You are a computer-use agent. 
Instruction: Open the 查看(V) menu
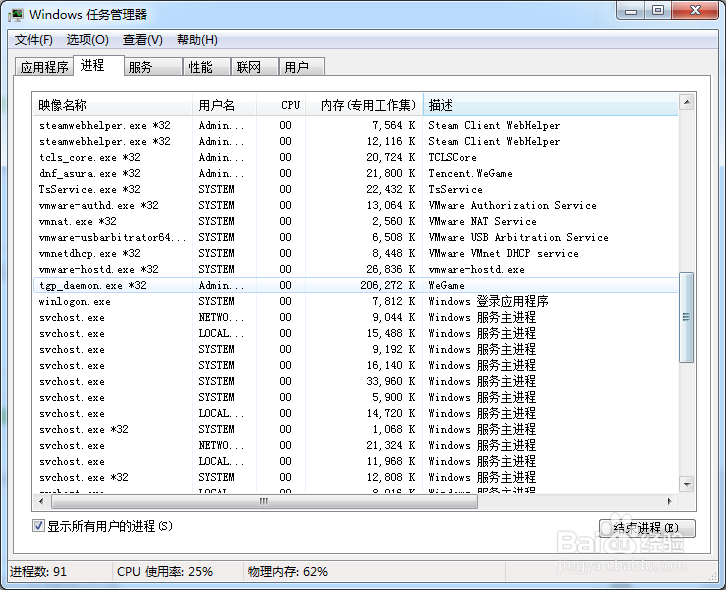tap(143, 40)
